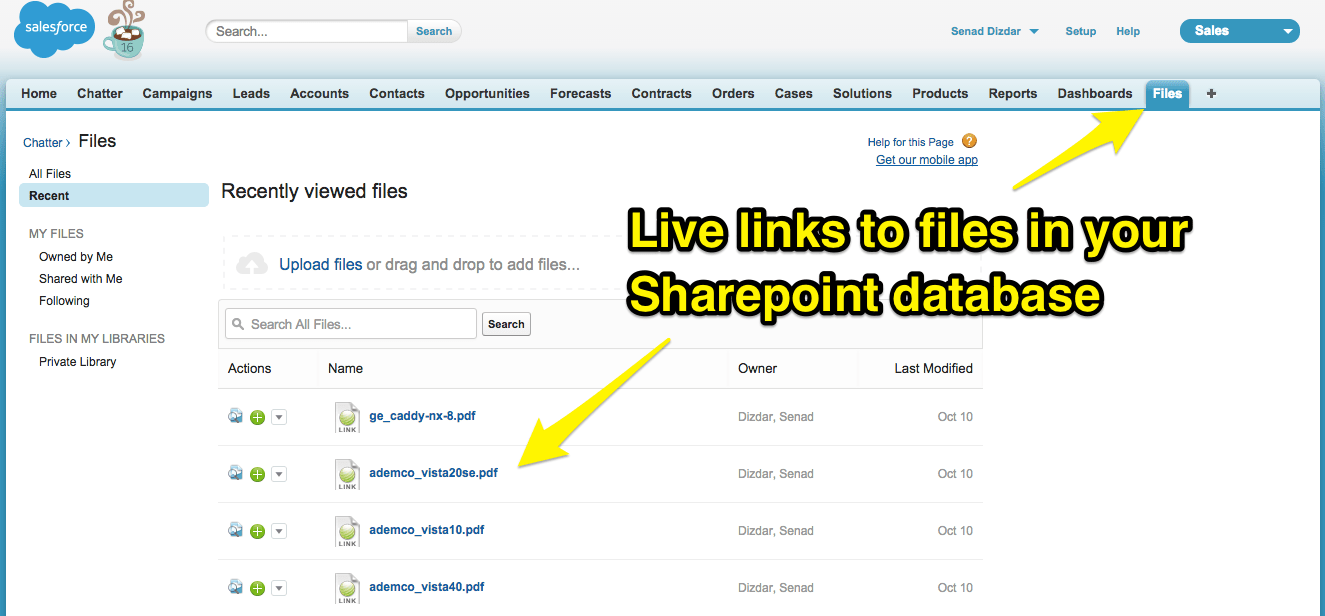The width and height of the screenshot is (1325, 616).
Task: Open the action dropdown for ademco_vista40.pdf
Action: point(279,587)
